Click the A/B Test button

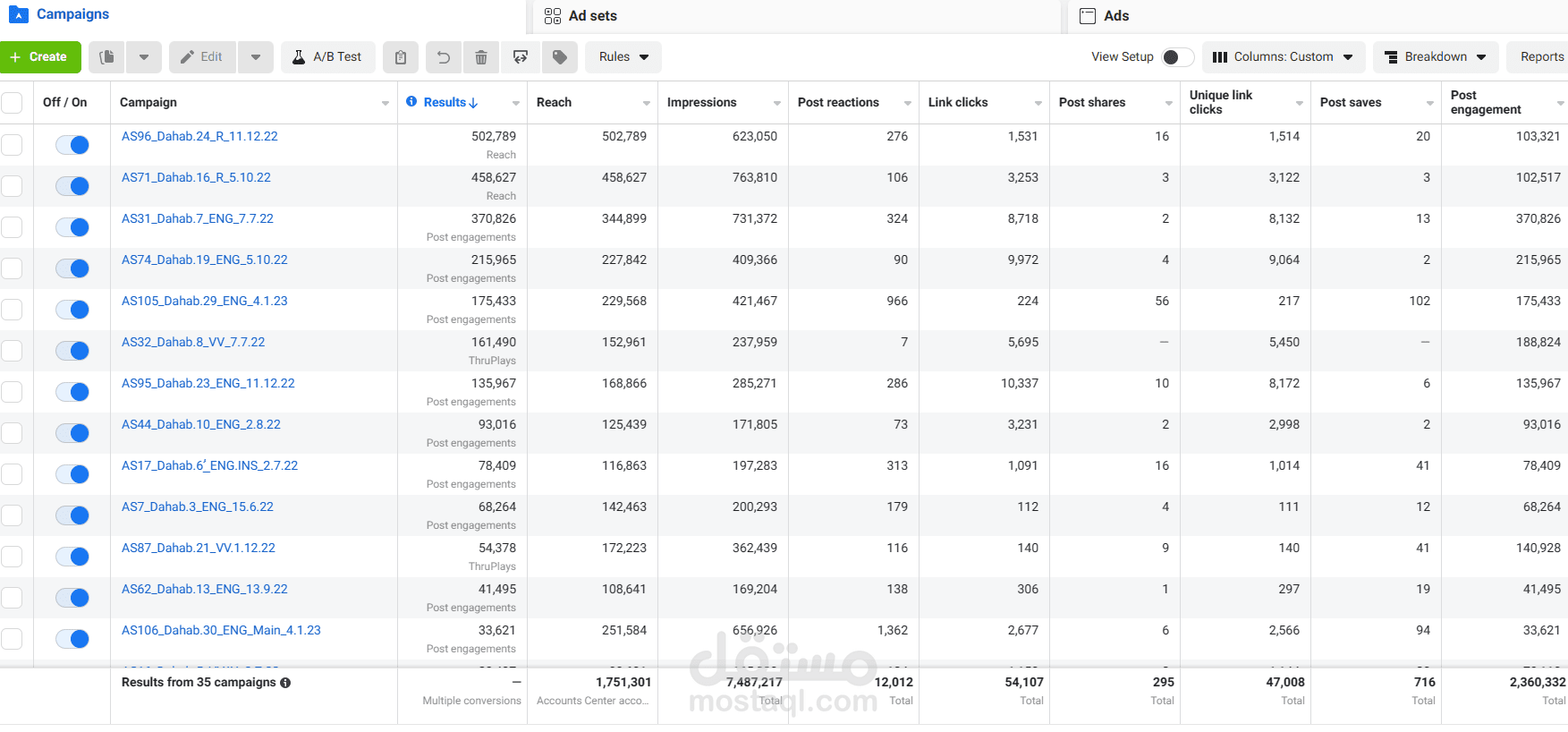[x=327, y=57]
